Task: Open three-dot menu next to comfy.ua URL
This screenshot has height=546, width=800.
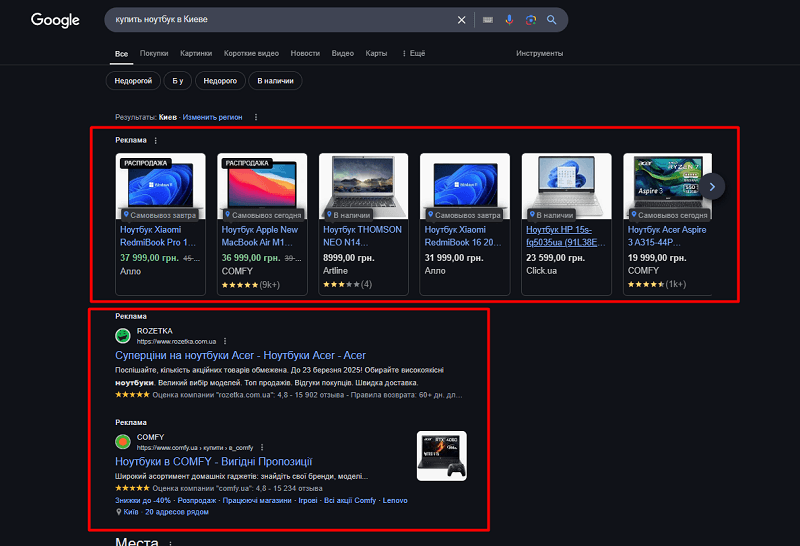Action: coord(262,448)
